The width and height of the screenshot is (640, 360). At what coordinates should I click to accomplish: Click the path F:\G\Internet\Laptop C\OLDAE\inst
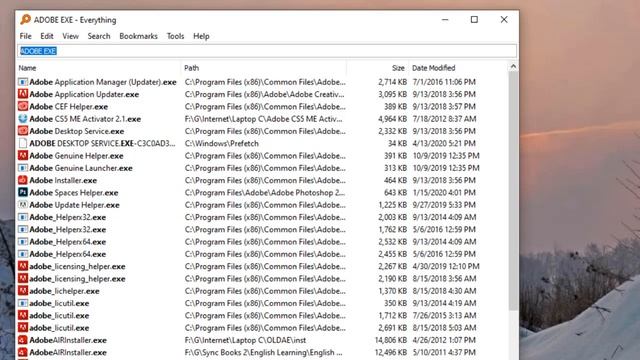245,340
